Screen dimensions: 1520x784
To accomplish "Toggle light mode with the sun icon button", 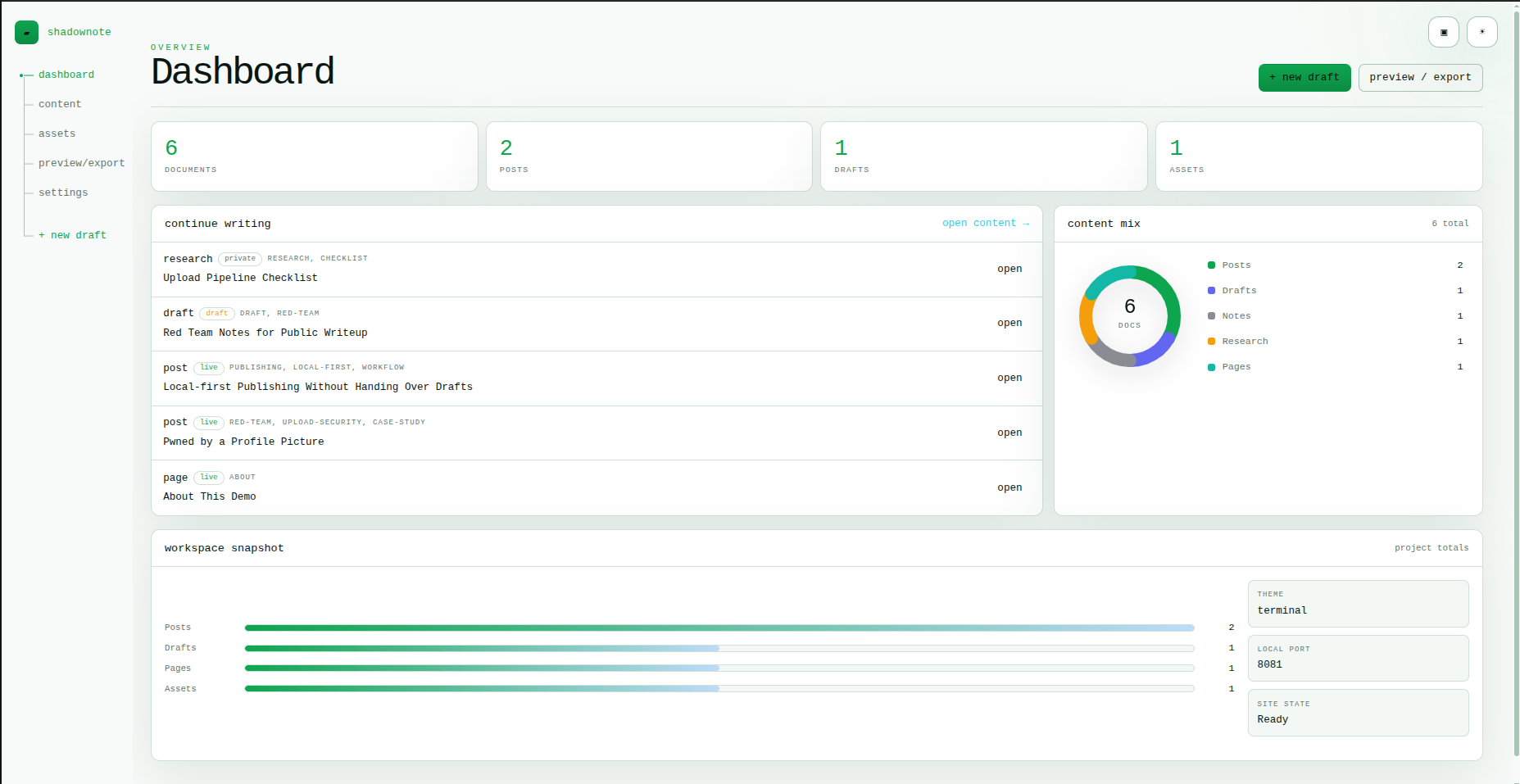I will point(1482,32).
